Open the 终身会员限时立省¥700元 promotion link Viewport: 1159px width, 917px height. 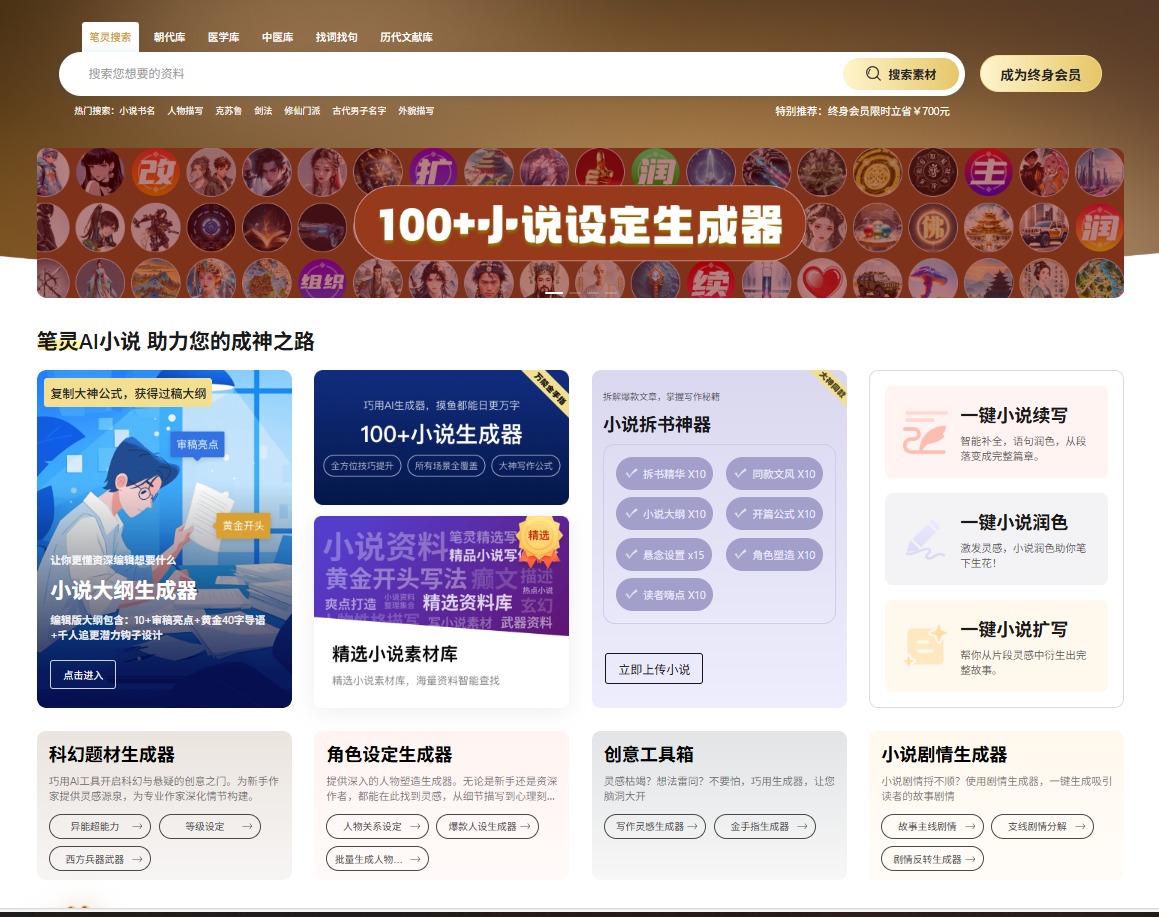(x=888, y=111)
